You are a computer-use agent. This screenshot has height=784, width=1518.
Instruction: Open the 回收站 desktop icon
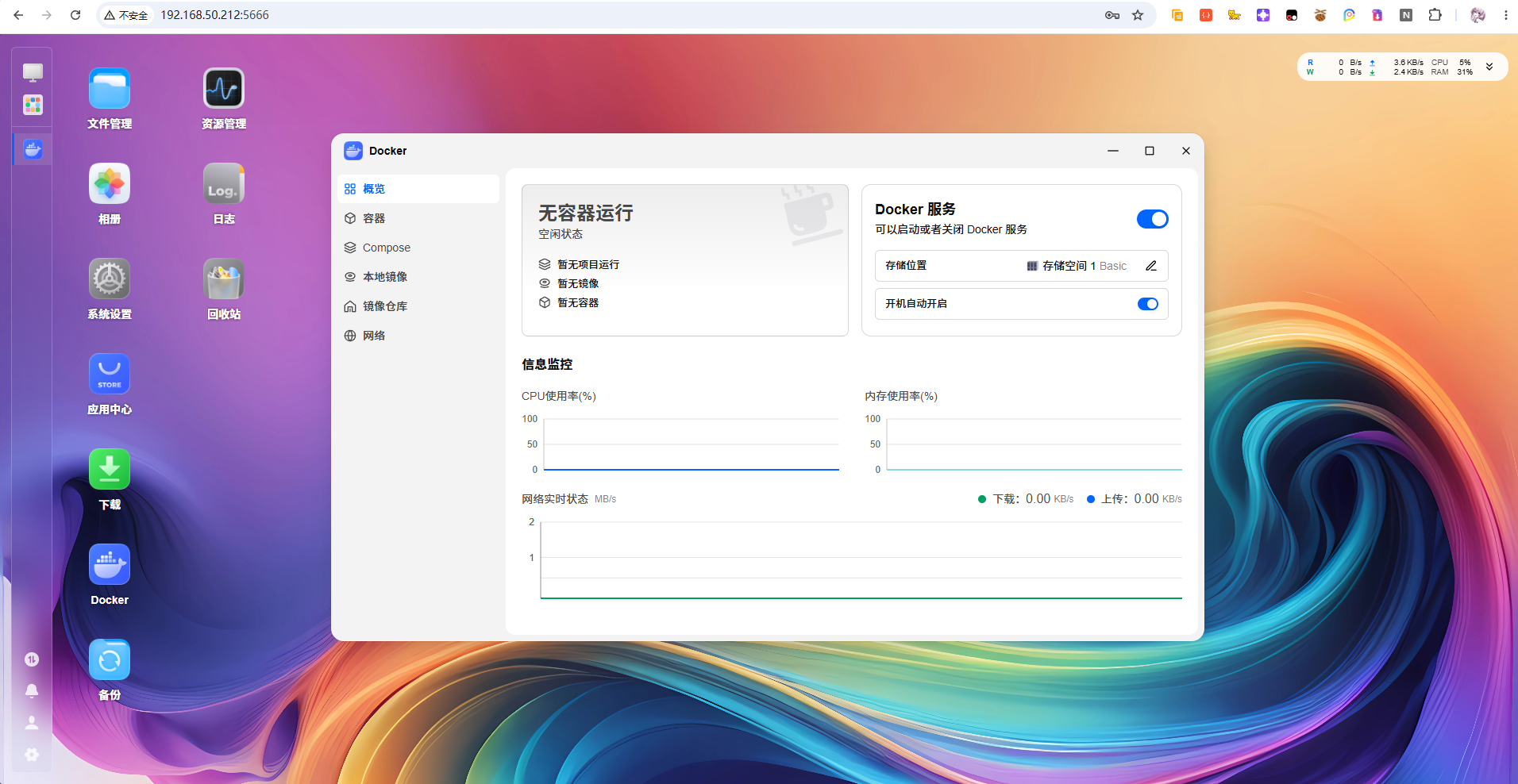click(224, 279)
